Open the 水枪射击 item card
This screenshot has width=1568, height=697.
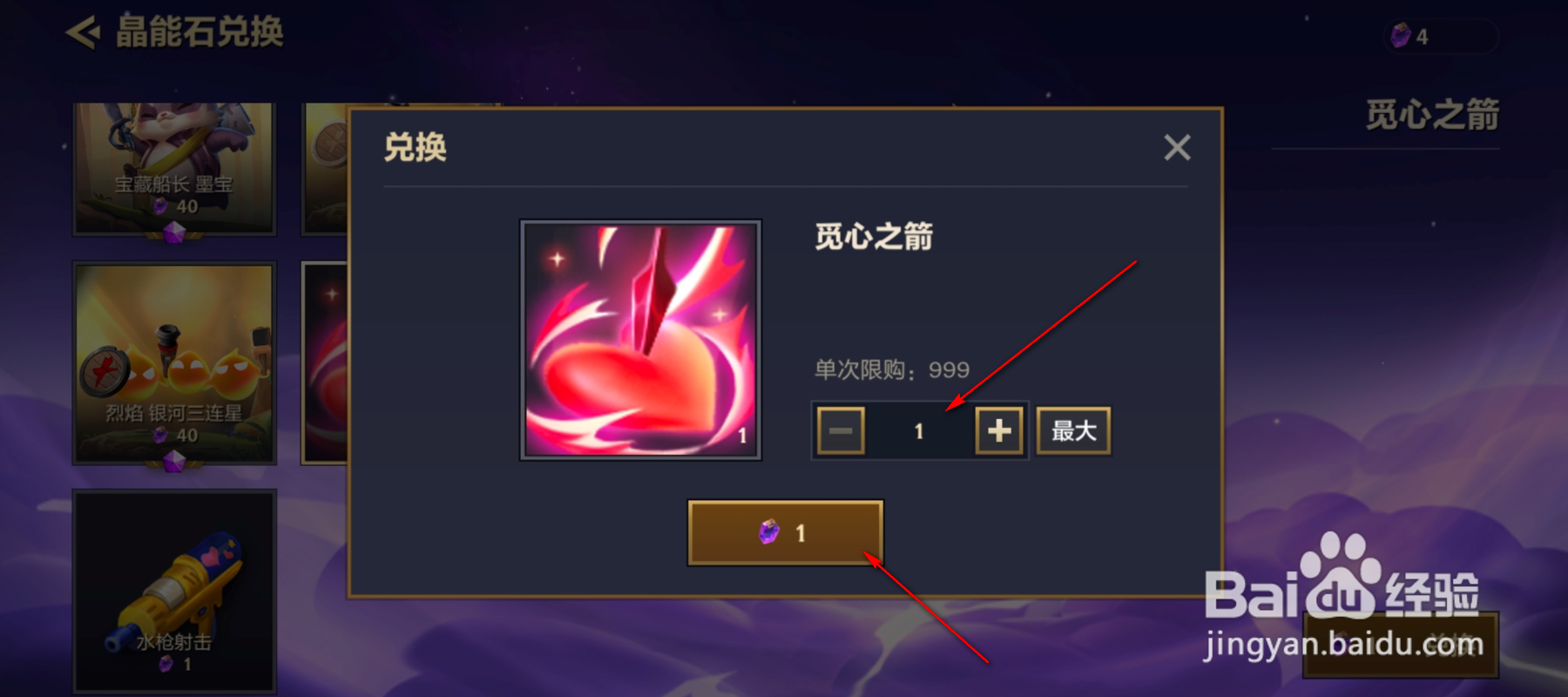click(x=174, y=592)
